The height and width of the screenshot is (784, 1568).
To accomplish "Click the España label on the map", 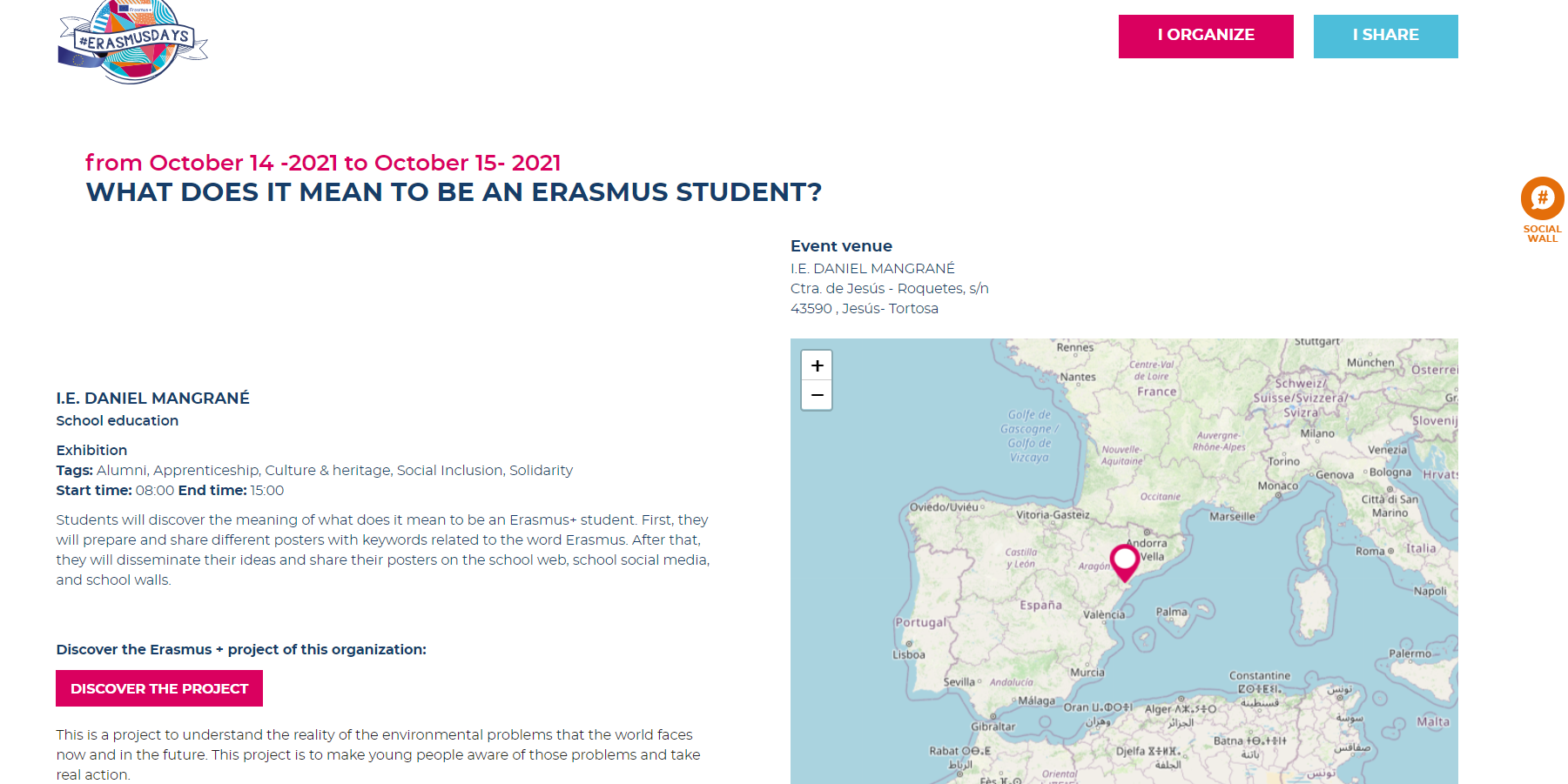I will click(x=1041, y=605).
